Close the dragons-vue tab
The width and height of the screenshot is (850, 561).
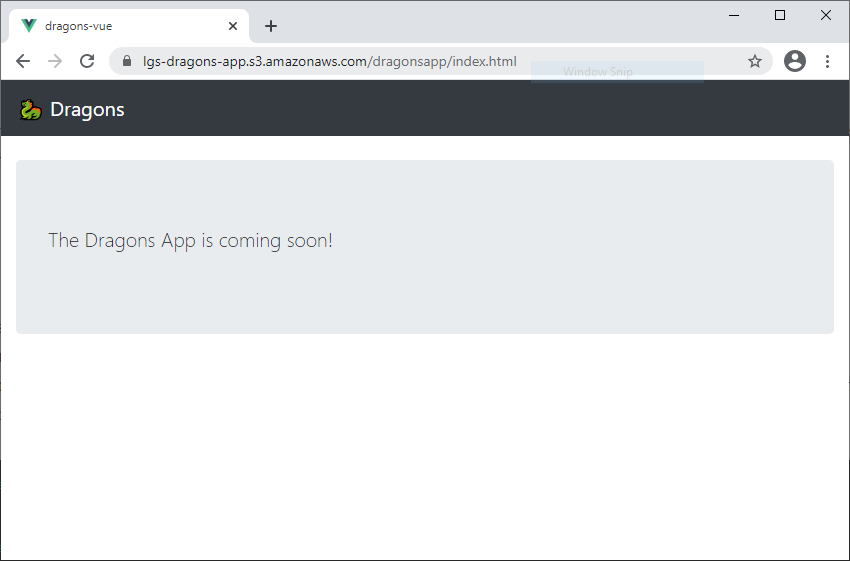233,26
